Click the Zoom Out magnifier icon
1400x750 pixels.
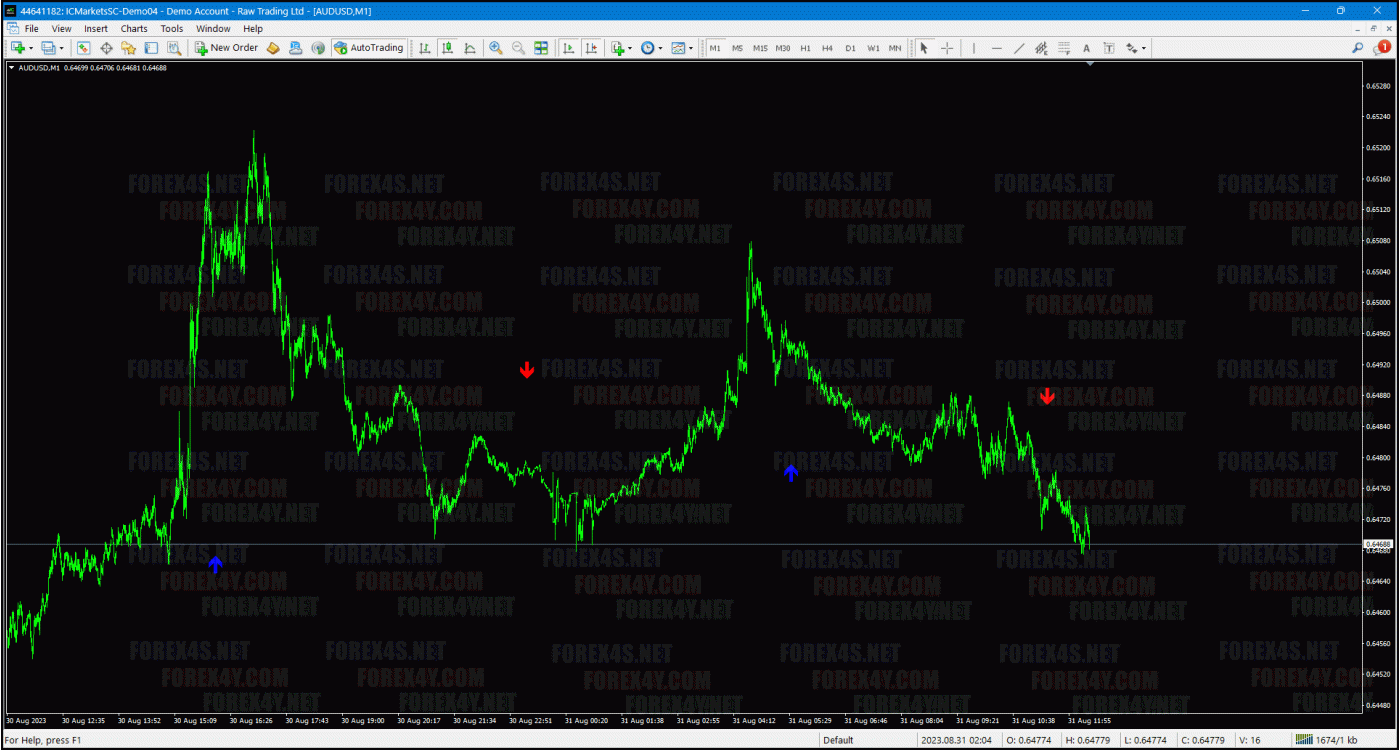(x=518, y=48)
